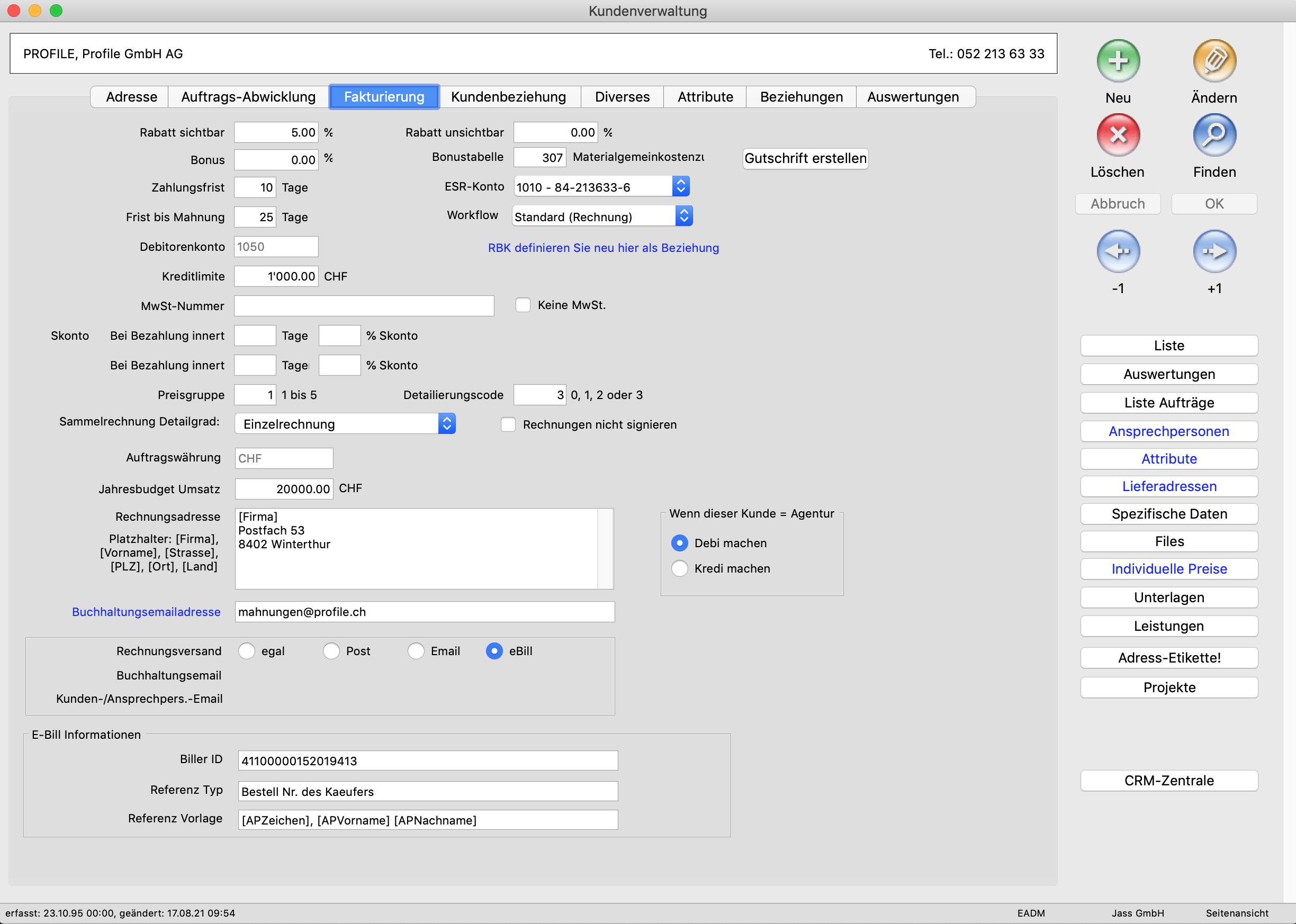Screen dimensions: 1296x924
Task: Click the orange Ändern pencil icon
Action: tap(1214, 61)
